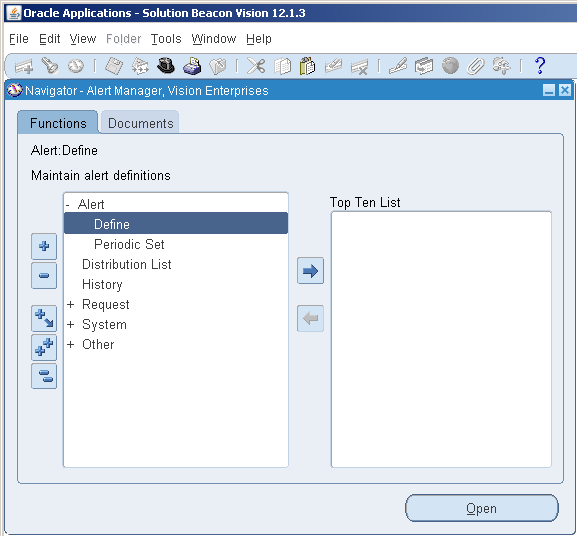Click the Edit Field pencil icon
577x536 pixels.
pyautogui.click(x=398, y=66)
